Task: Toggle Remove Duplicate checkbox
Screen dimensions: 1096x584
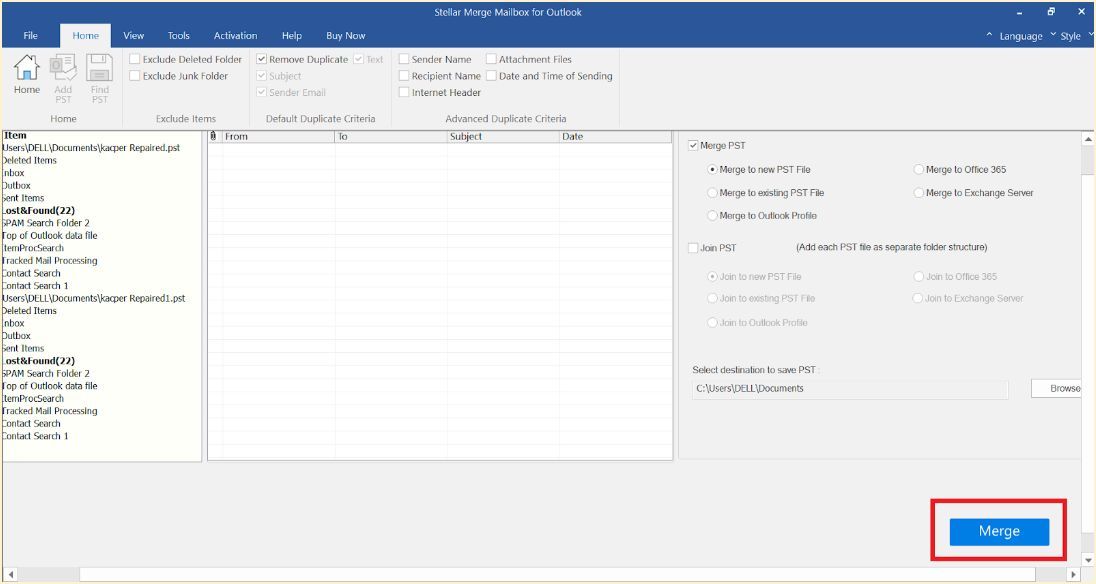Action: (261, 59)
